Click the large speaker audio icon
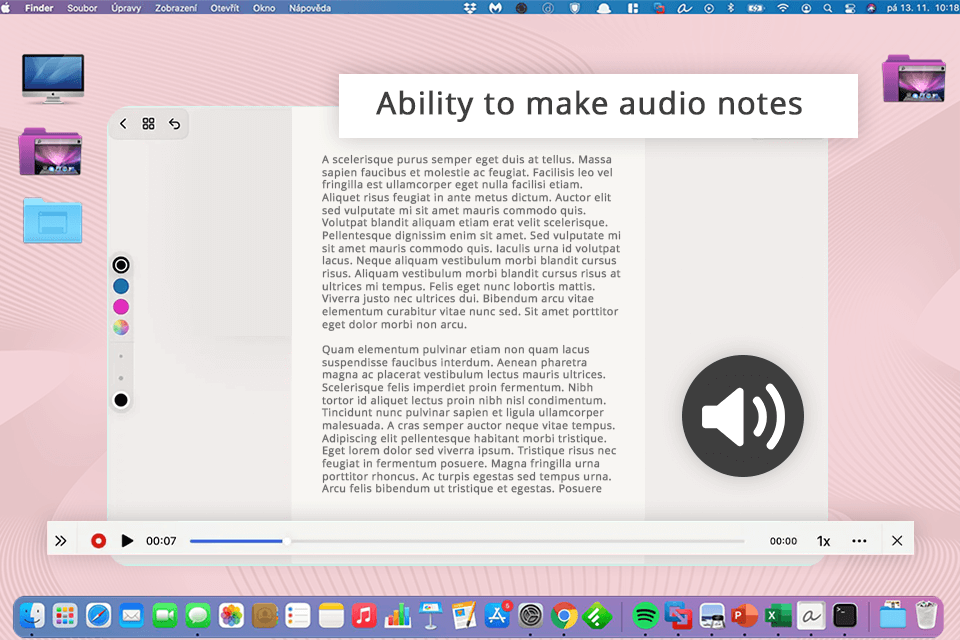Screen dimensions: 960x640 click(742, 415)
